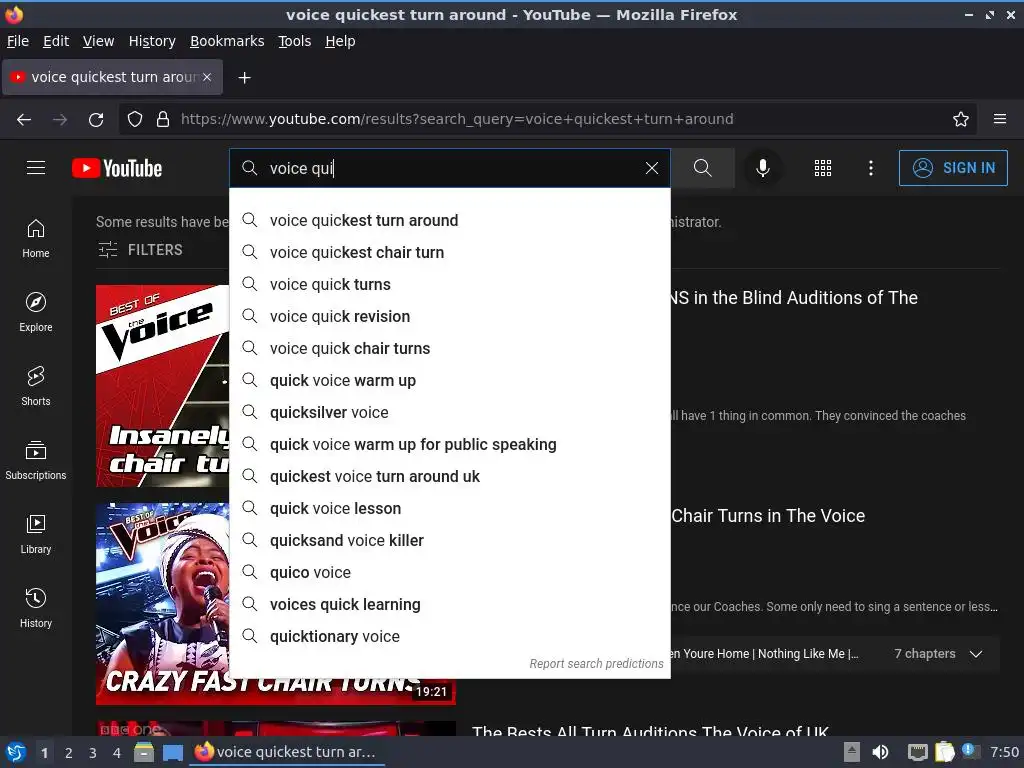This screenshot has height=768, width=1024.
Task: Open Shorts in the sidebar
Action: pos(36,386)
